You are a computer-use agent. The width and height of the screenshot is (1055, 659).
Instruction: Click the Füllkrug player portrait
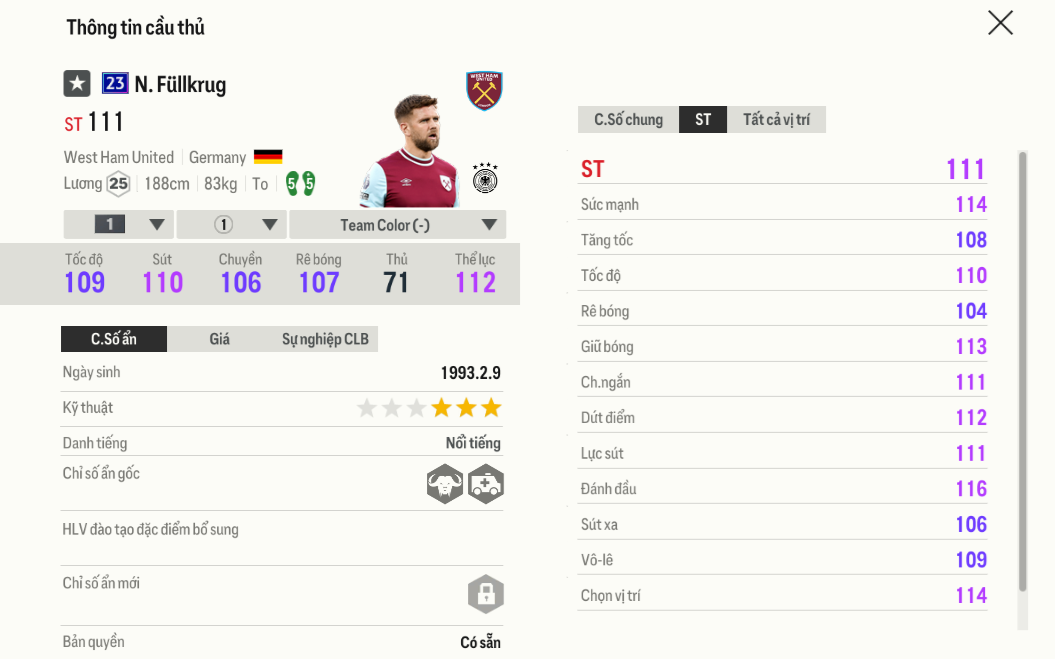tap(412, 151)
